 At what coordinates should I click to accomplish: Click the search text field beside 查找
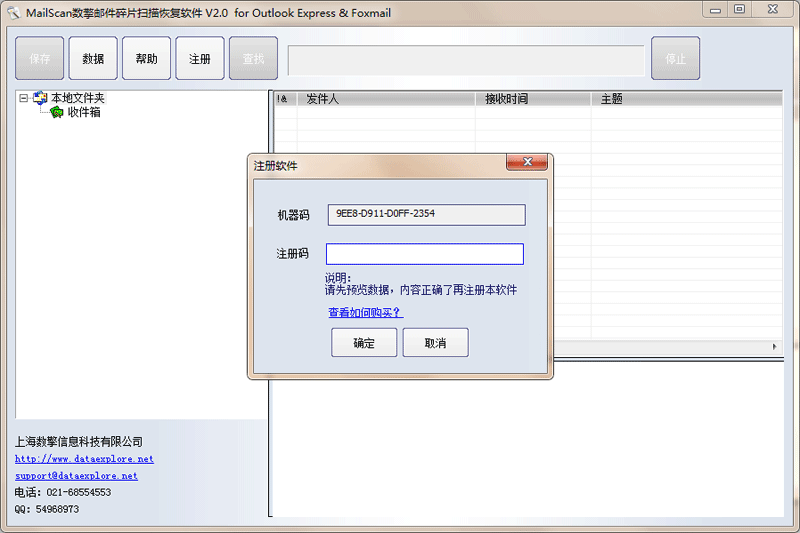[x=466, y=61]
